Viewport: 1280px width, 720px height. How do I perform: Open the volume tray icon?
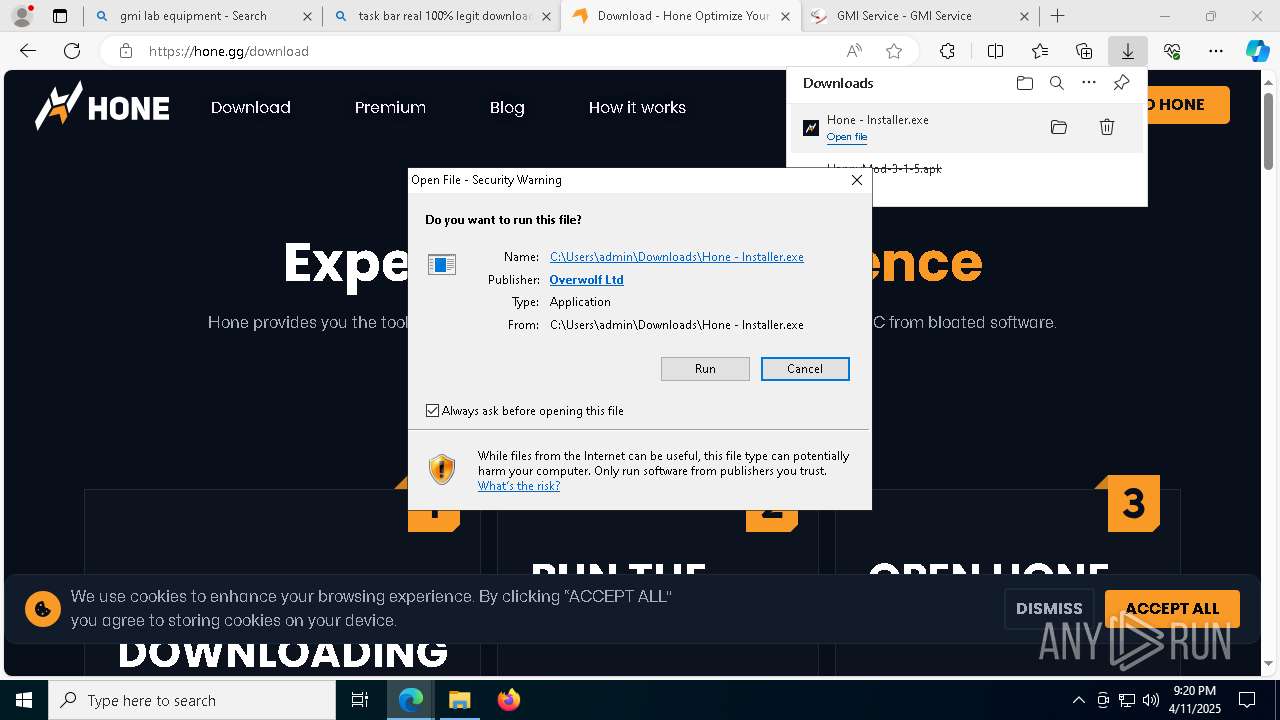click(x=1151, y=700)
